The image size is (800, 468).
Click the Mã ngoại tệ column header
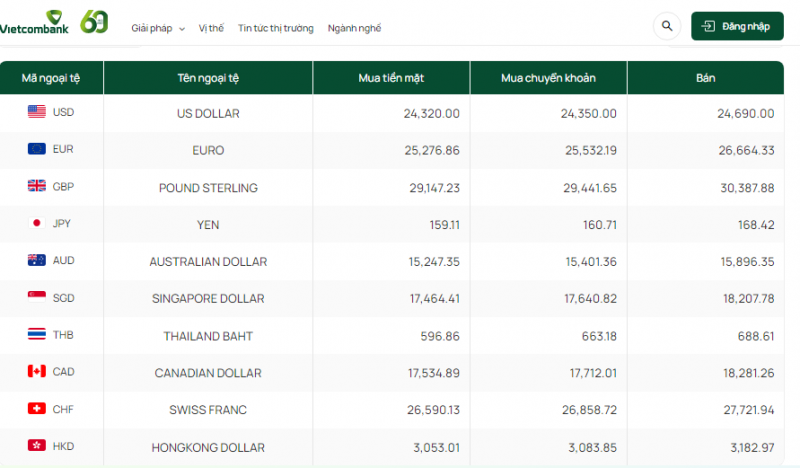click(x=52, y=78)
